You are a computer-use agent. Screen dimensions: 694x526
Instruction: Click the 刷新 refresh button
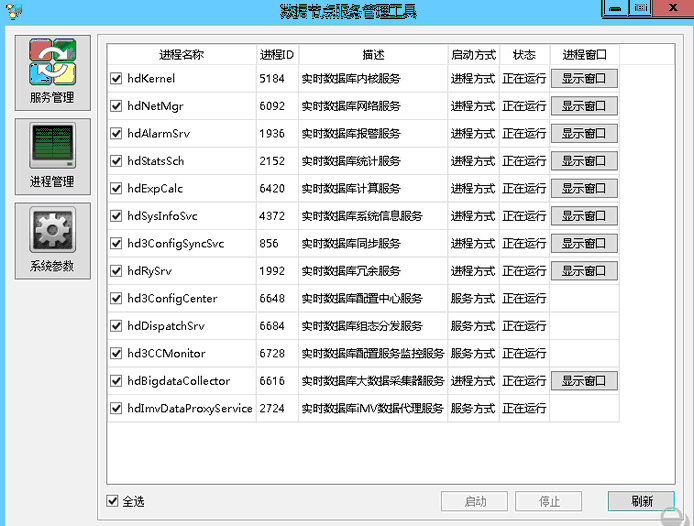641,501
